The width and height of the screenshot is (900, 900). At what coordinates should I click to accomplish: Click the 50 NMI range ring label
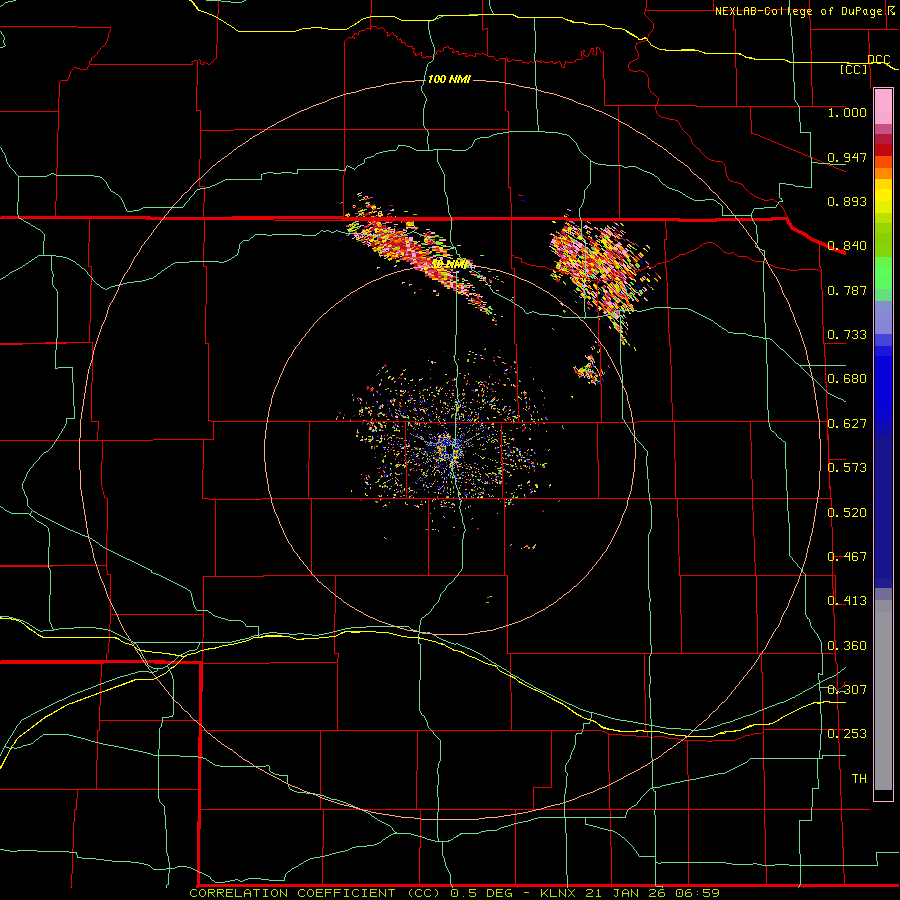pyautogui.click(x=452, y=265)
